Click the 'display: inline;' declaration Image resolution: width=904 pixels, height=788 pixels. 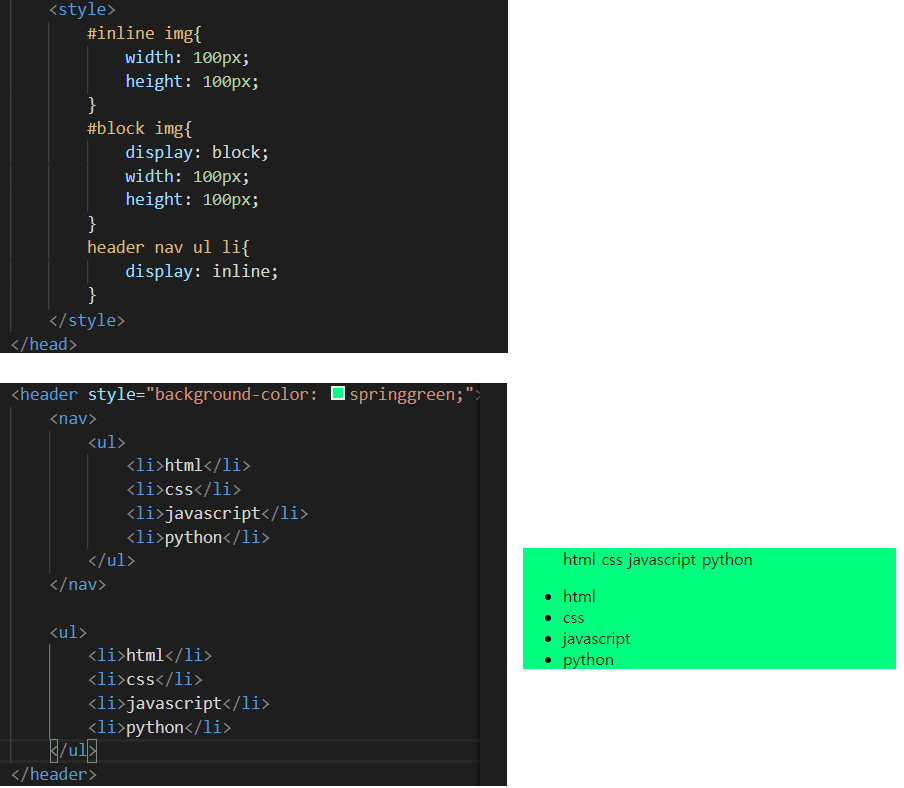point(202,271)
